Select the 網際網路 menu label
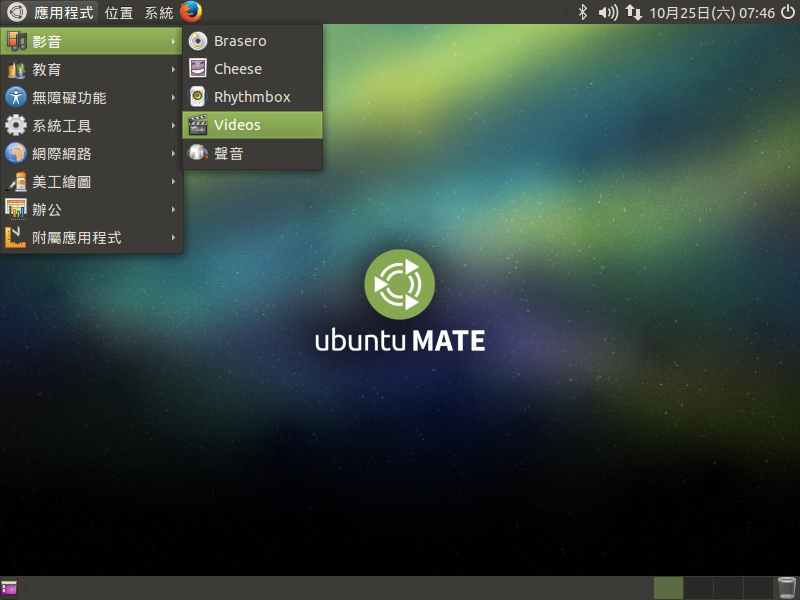Viewport: 800px width, 600px height. [62, 154]
